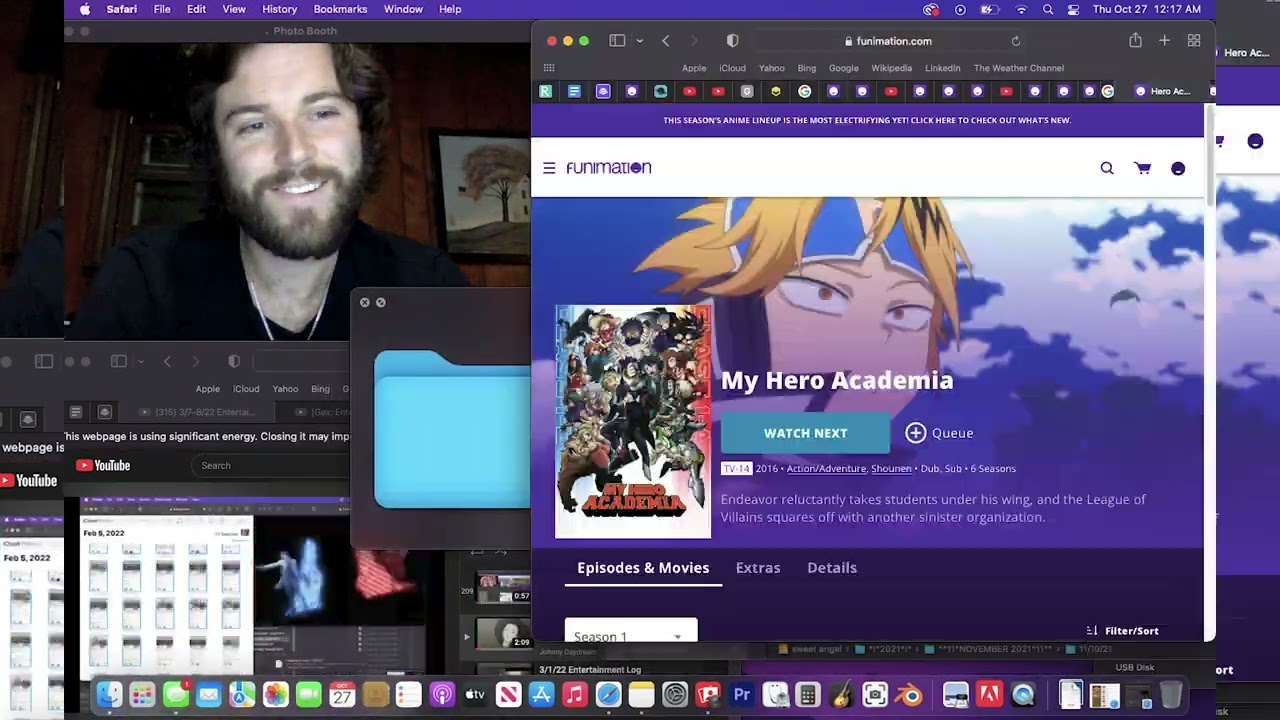Open the Season 1 dropdown
This screenshot has height=720, width=1280.
pos(631,631)
